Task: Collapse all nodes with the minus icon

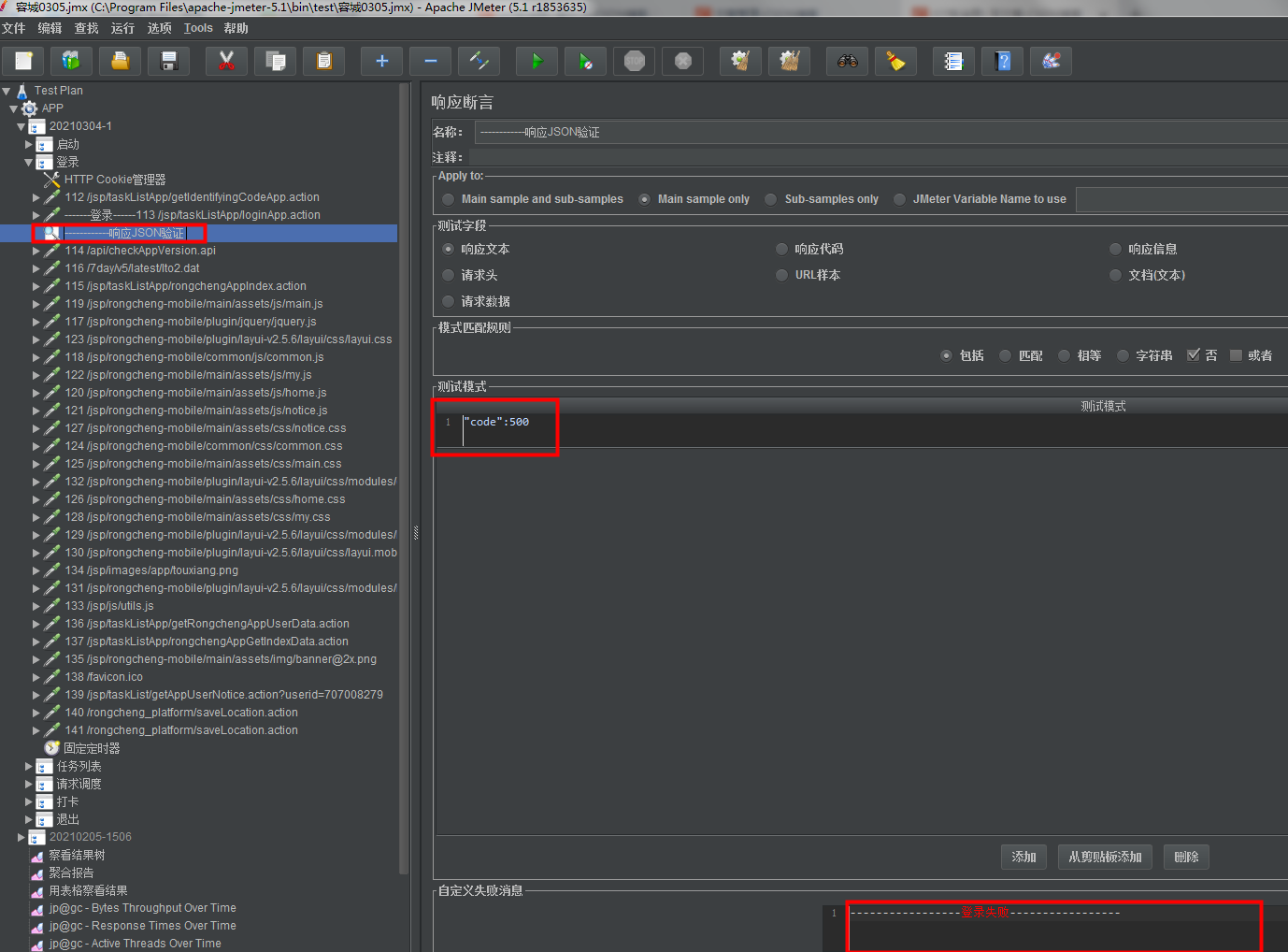Action: (x=430, y=61)
